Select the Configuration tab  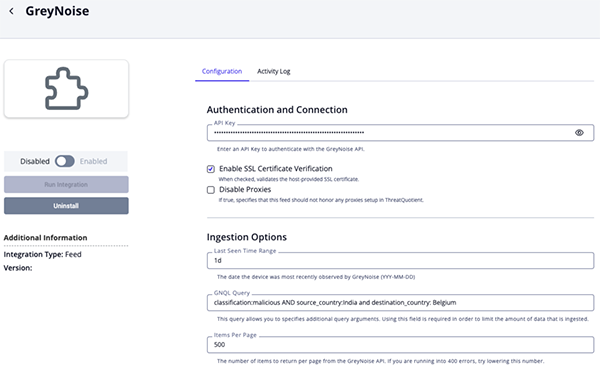(222, 71)
